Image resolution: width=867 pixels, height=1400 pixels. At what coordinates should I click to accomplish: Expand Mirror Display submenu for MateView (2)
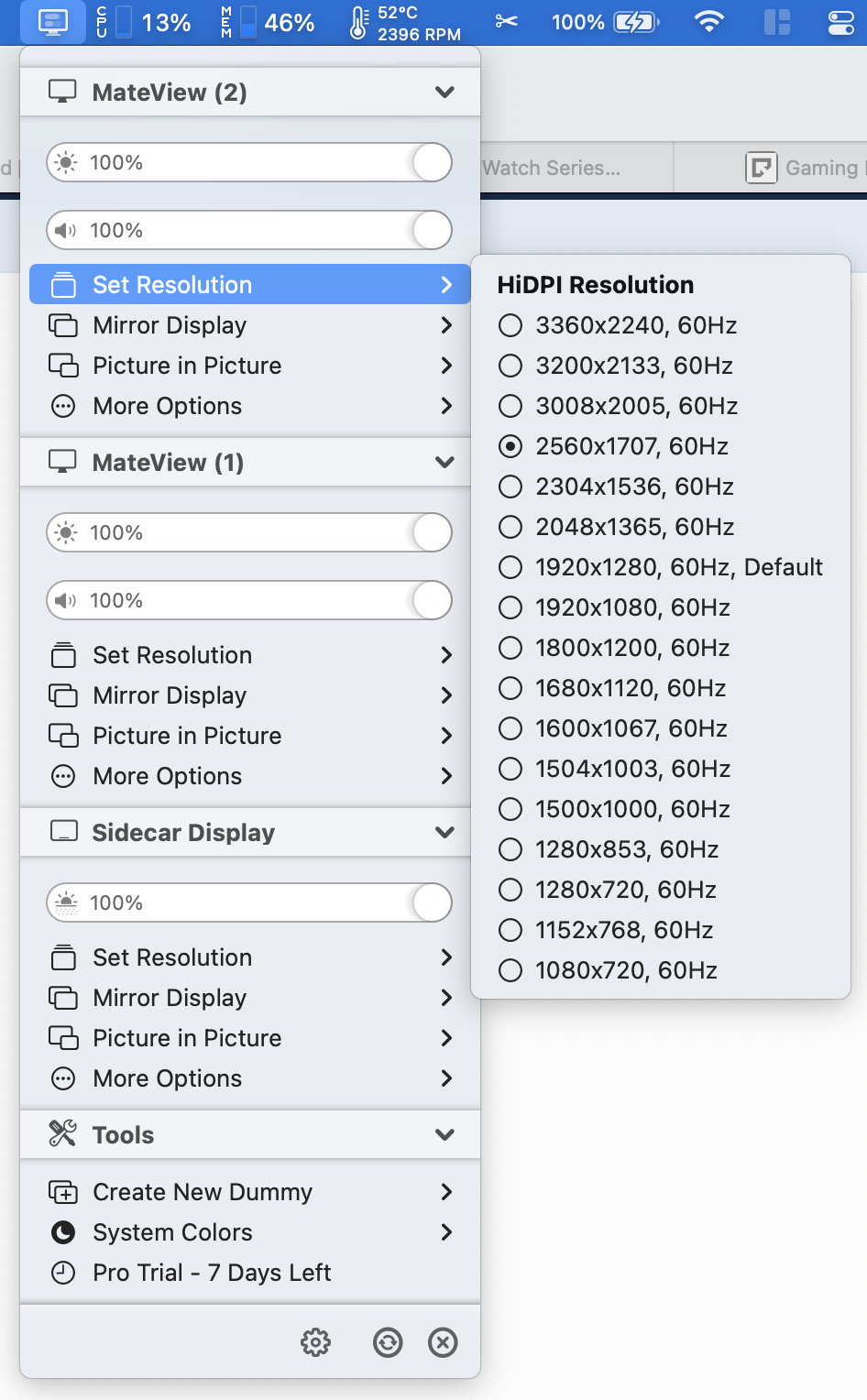446,325
